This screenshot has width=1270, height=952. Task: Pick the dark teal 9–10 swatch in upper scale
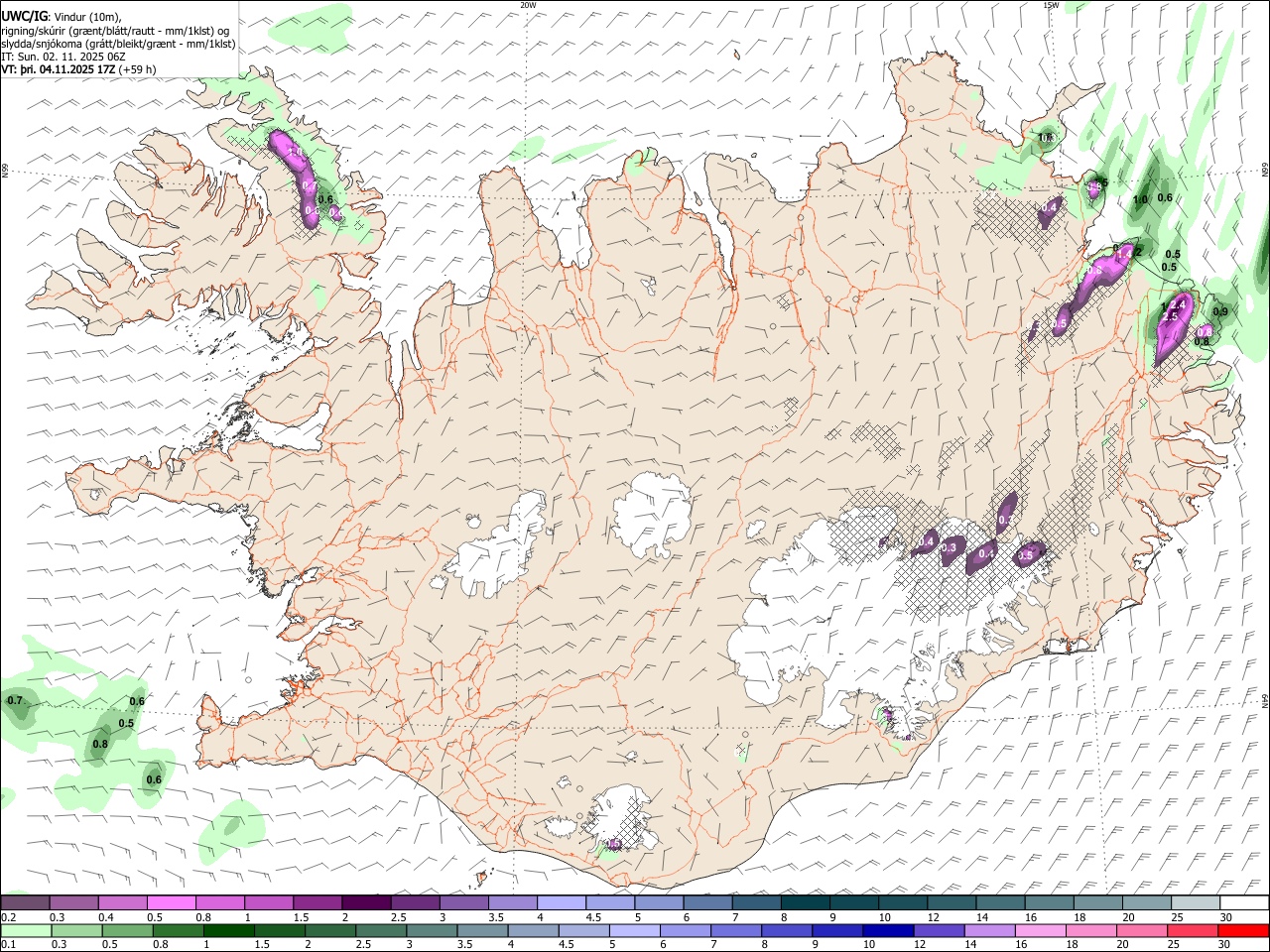coord(854,902)
